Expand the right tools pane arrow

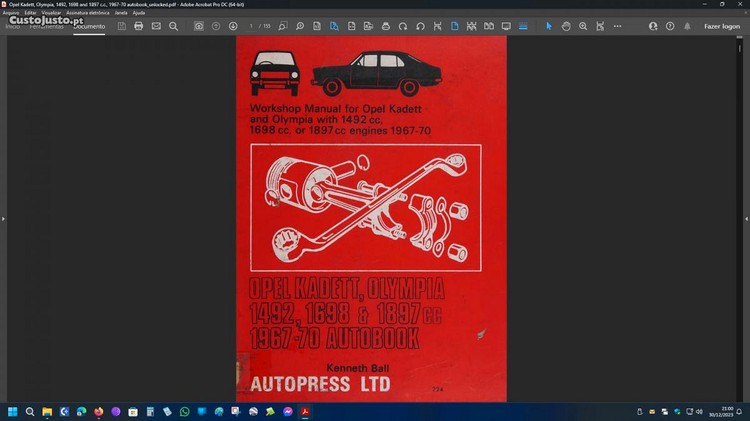coord(745,218)
